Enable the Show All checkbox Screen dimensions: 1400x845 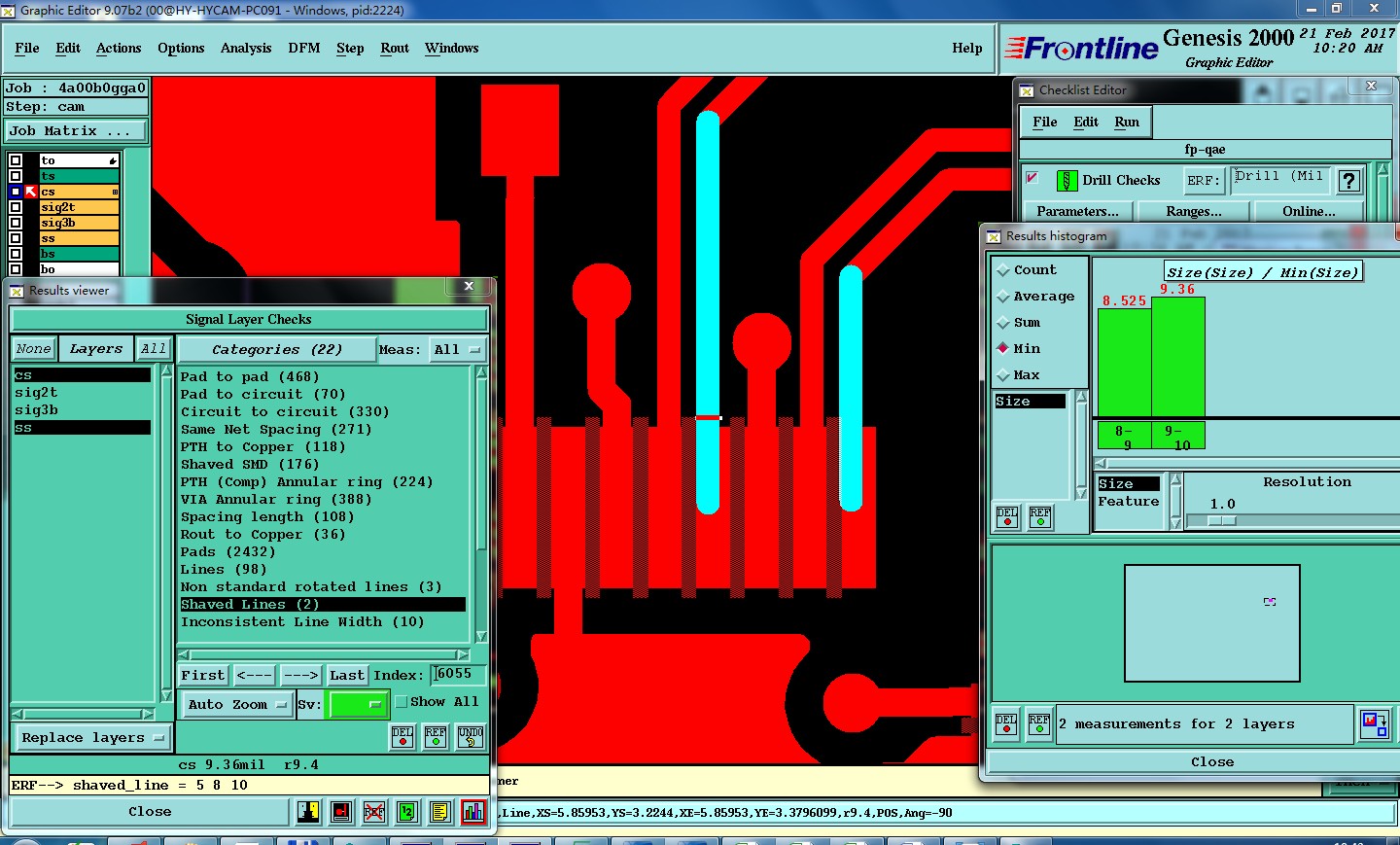coord(401,701)
